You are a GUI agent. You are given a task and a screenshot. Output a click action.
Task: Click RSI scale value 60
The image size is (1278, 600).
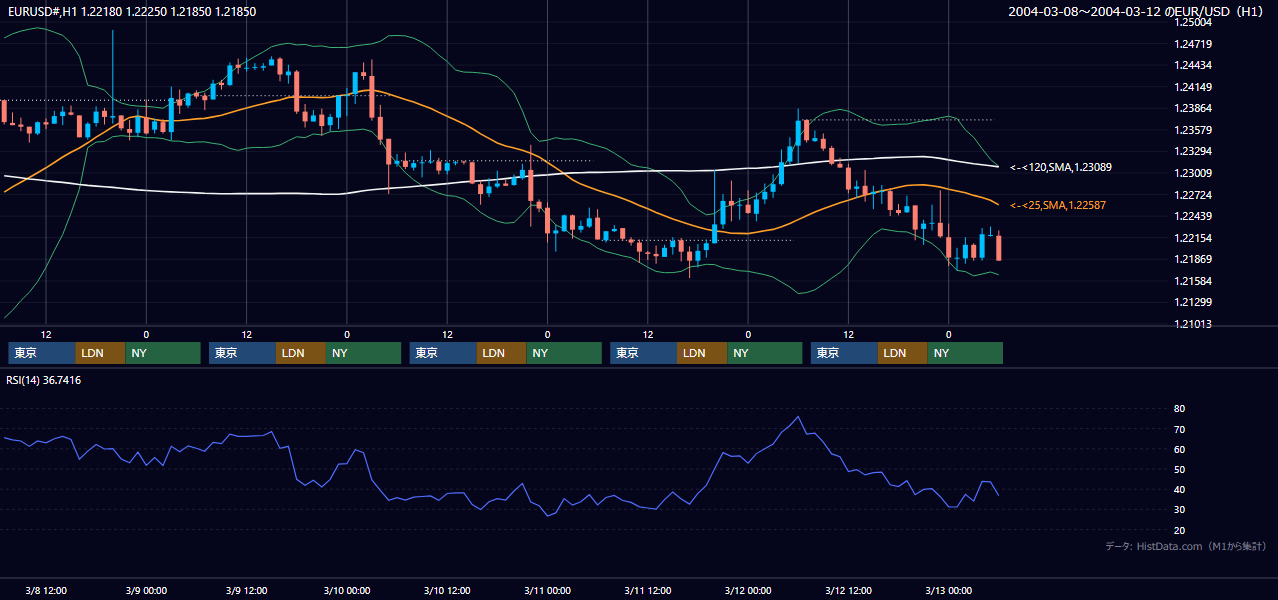coord(1180,449)
